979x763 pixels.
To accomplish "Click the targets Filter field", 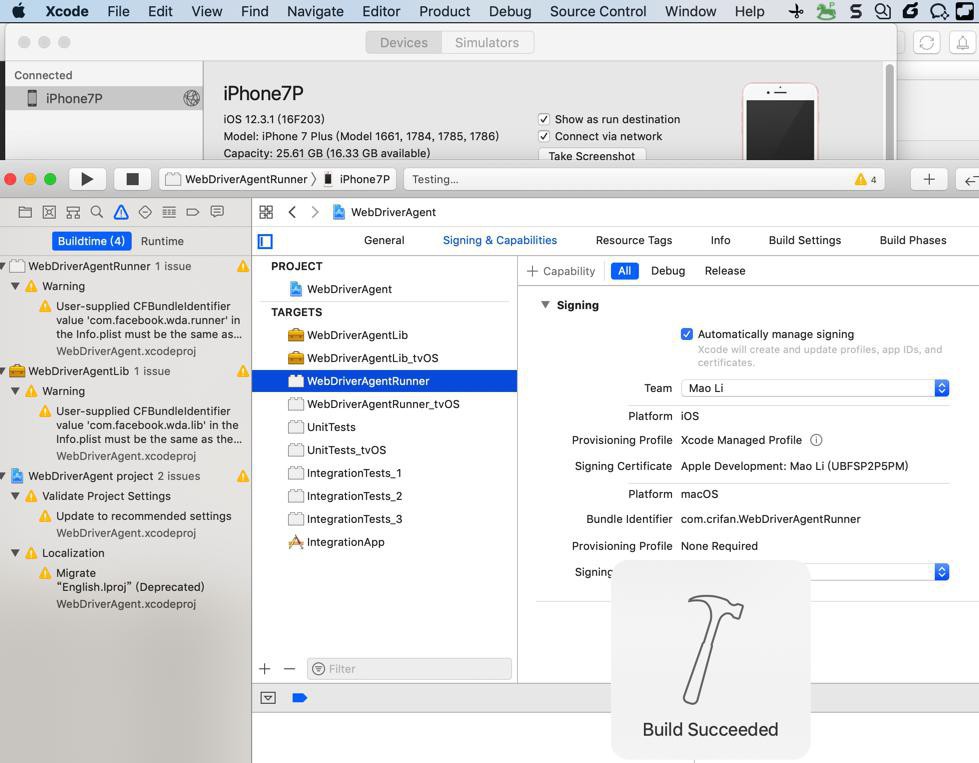I will click(x=409, y=669).
